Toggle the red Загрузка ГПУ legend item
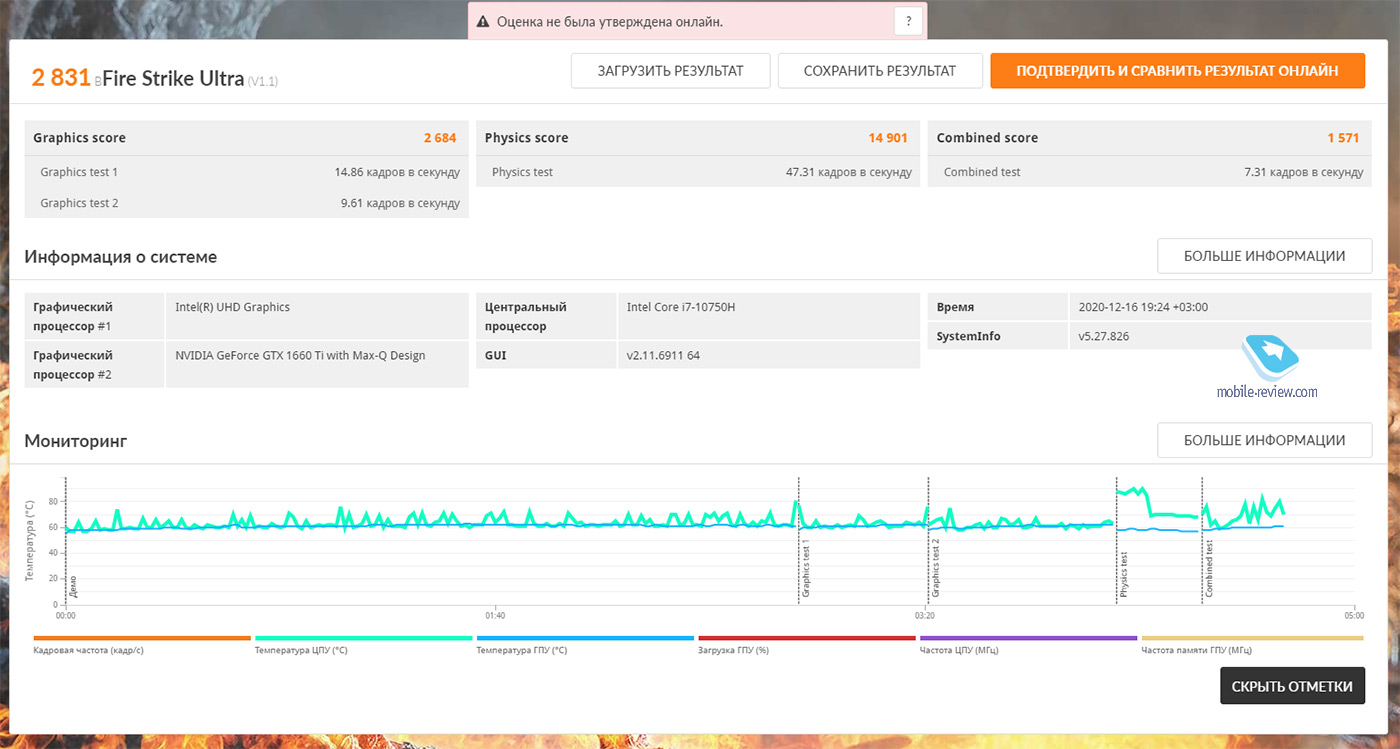The image size is (1400, 749). coord(808,644)
